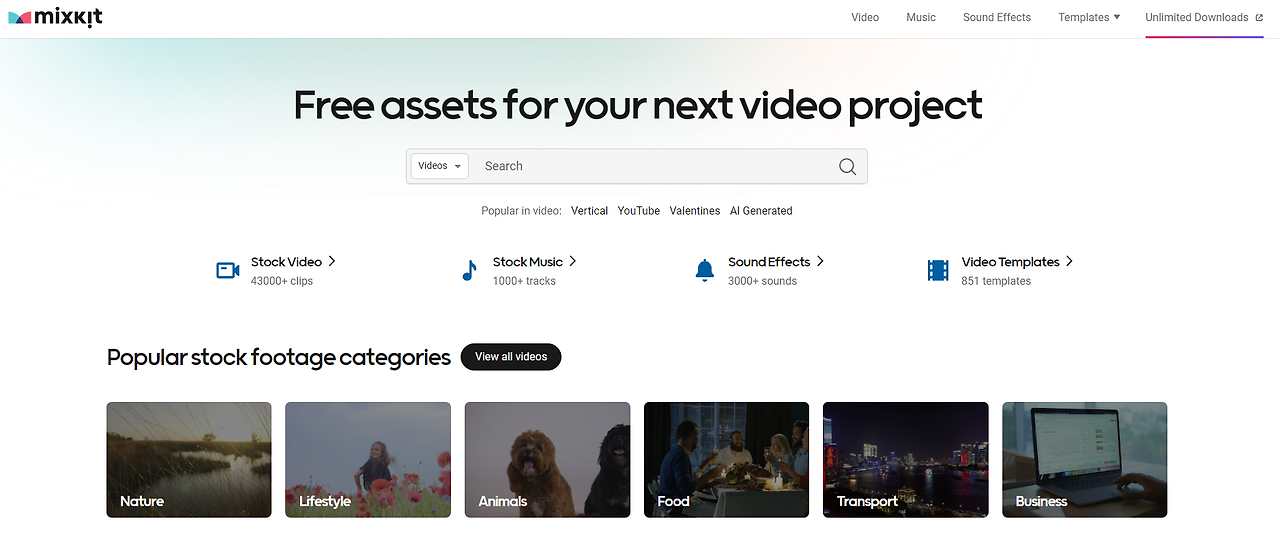Open the Templates nav item
Screen dimensions: 1280x547
coord(1084,17)
